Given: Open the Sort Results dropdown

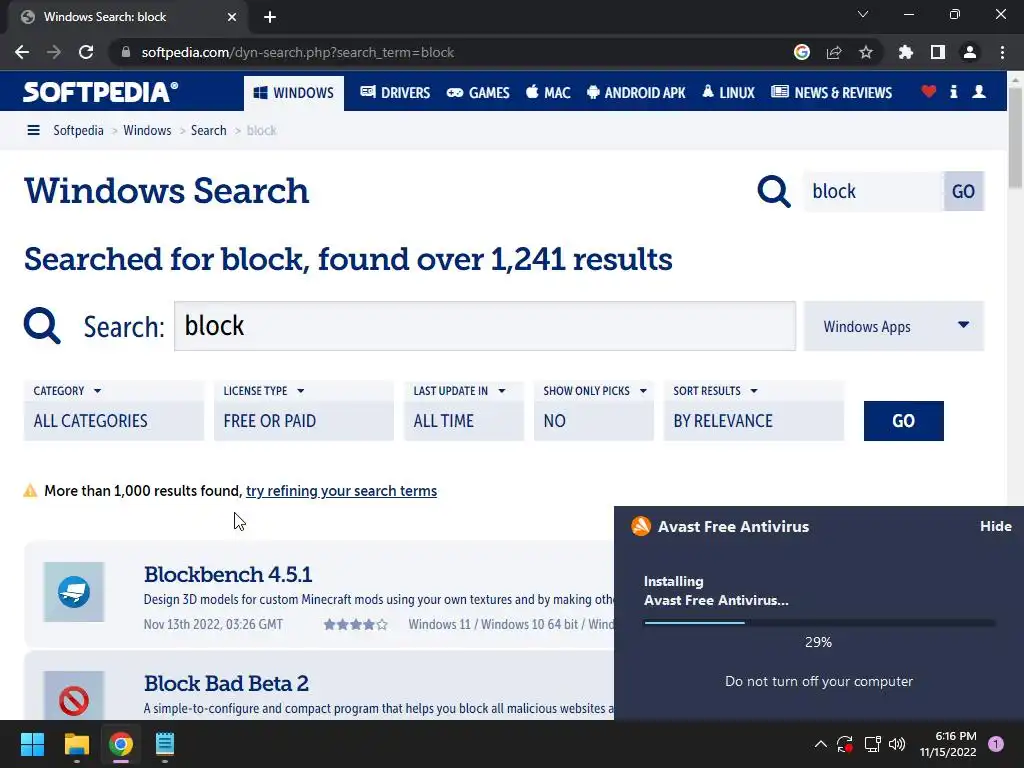Looking at the screenshot, I should coord(716,391).
